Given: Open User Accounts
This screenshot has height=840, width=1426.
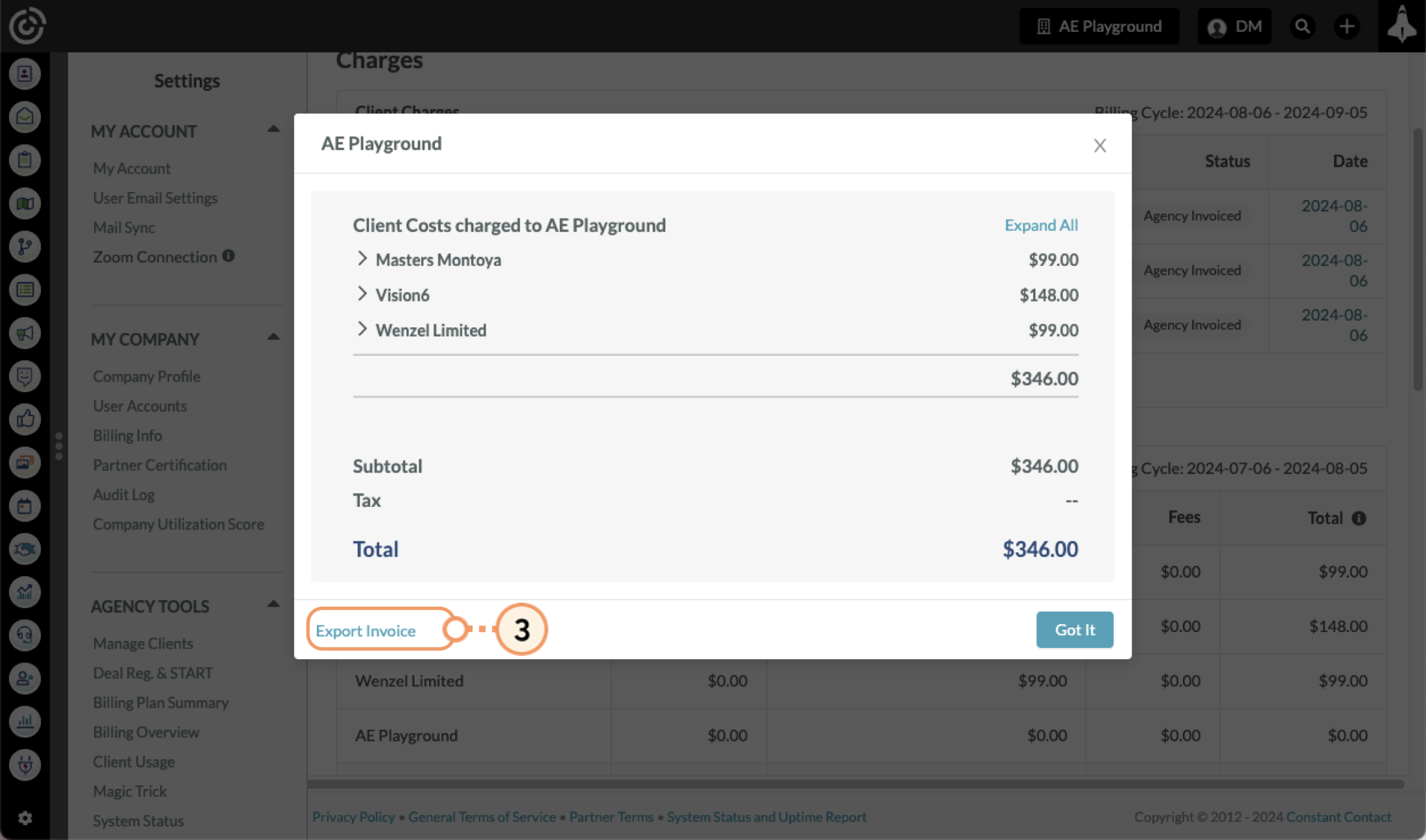Looking at the screenshot, I should (x=140, y=406).
